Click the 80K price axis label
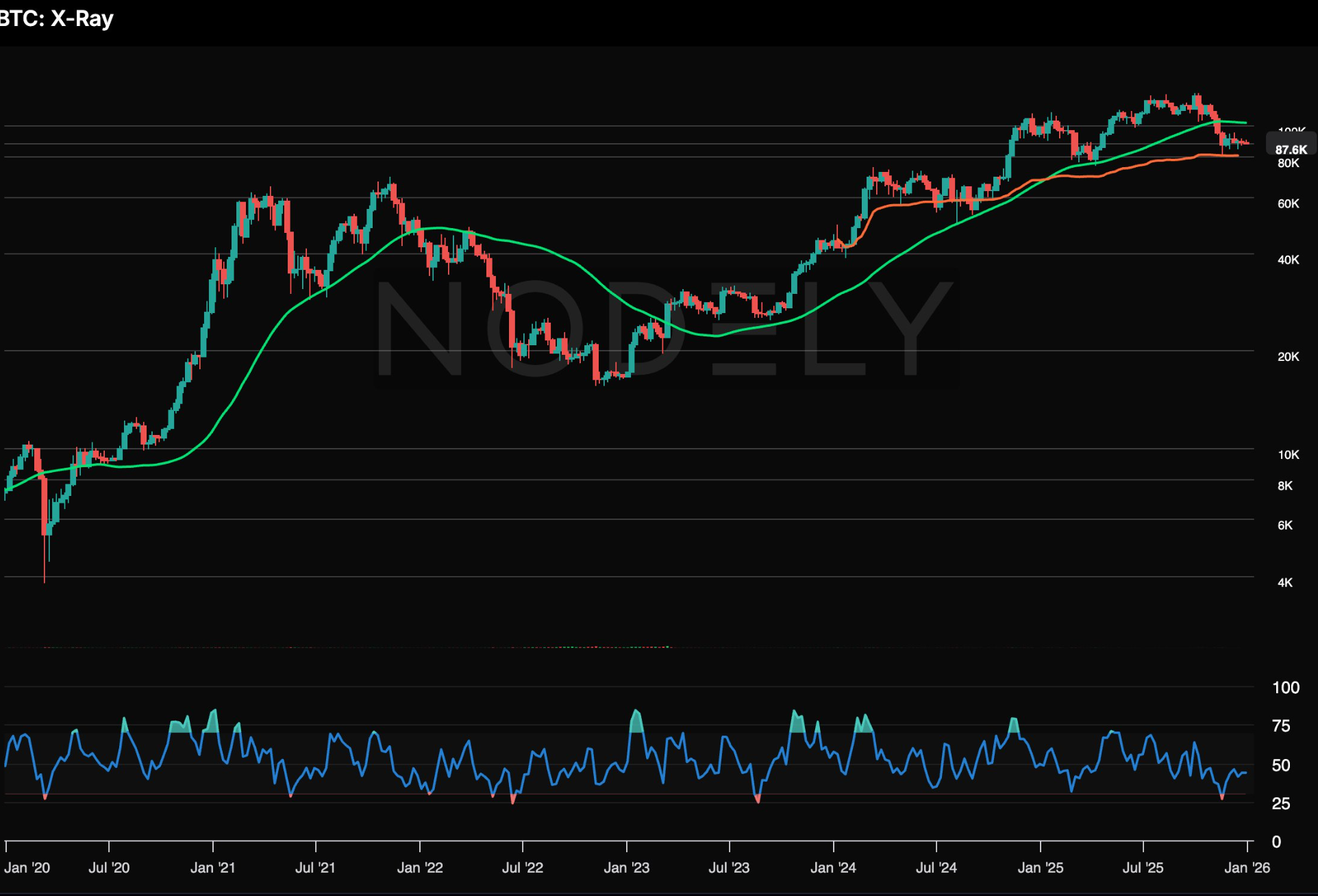The image size is (1318, 896). coord(1288,164)
